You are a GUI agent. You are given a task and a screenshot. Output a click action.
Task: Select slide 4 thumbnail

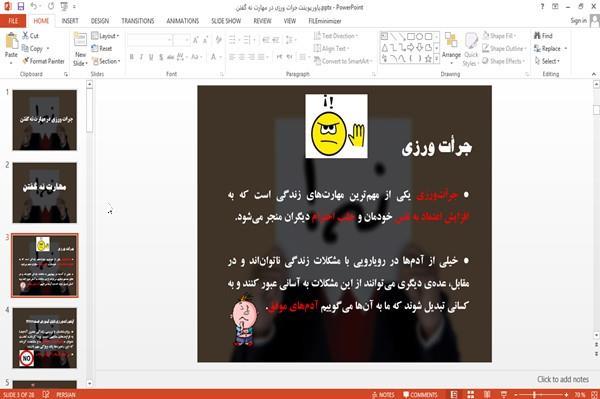pos(45,338)
